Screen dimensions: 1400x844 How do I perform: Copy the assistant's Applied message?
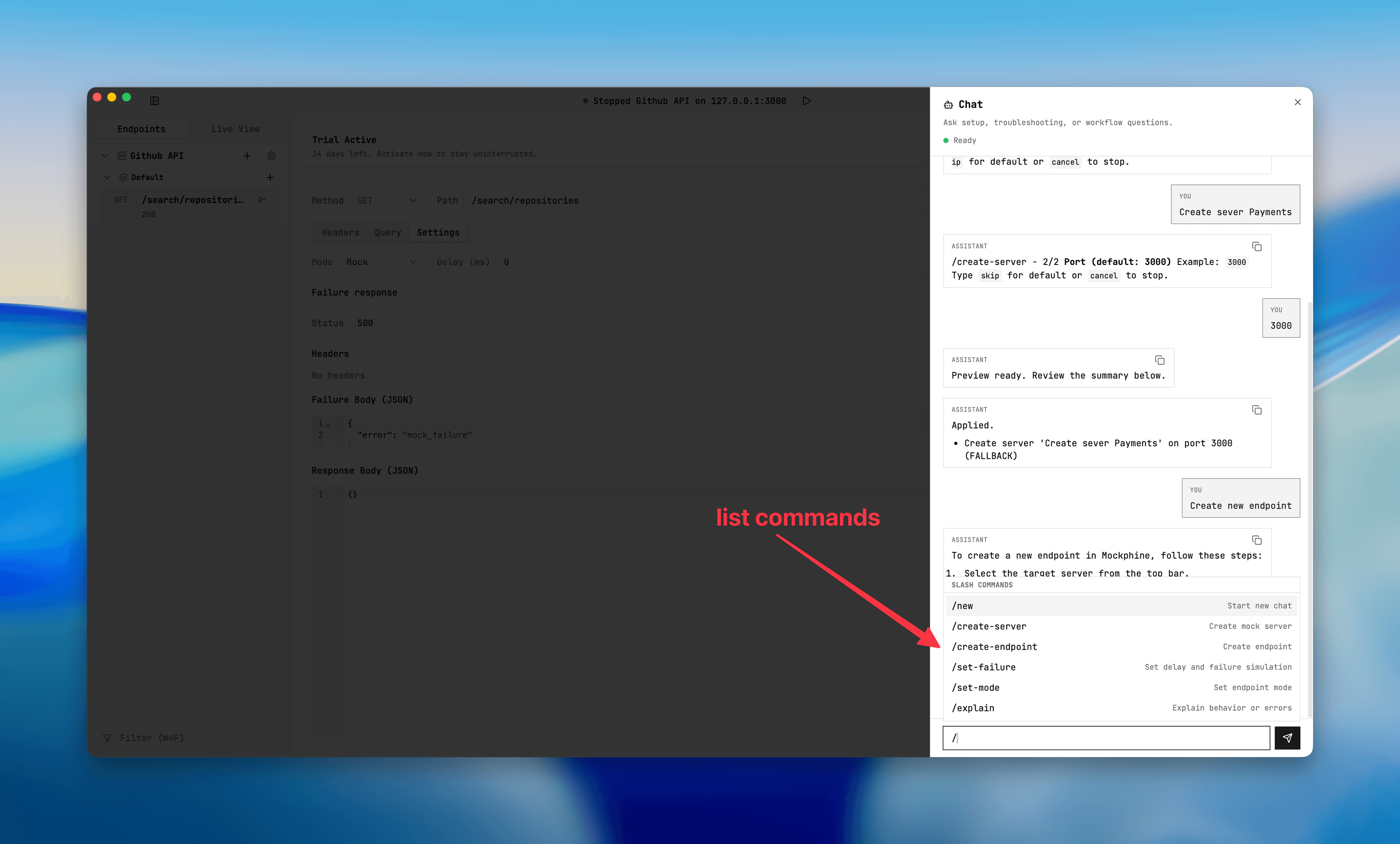pos(1256,410)
